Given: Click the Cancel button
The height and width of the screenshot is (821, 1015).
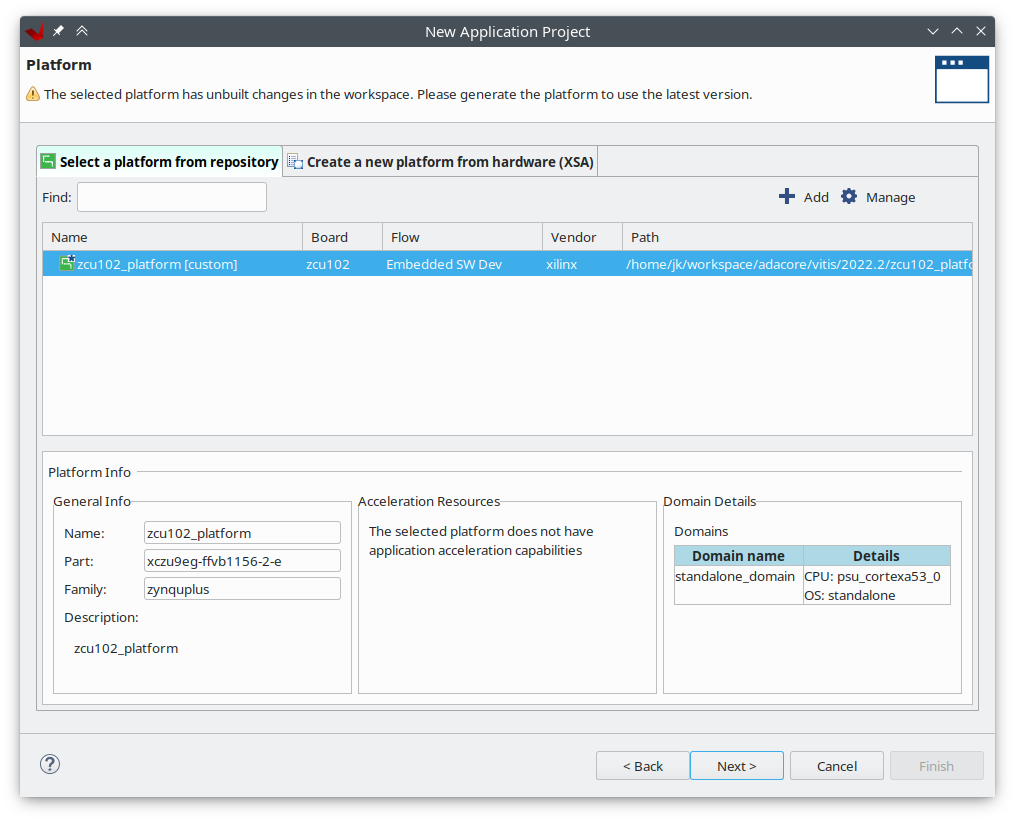Looking at the screenshot, I should (837, 766).
